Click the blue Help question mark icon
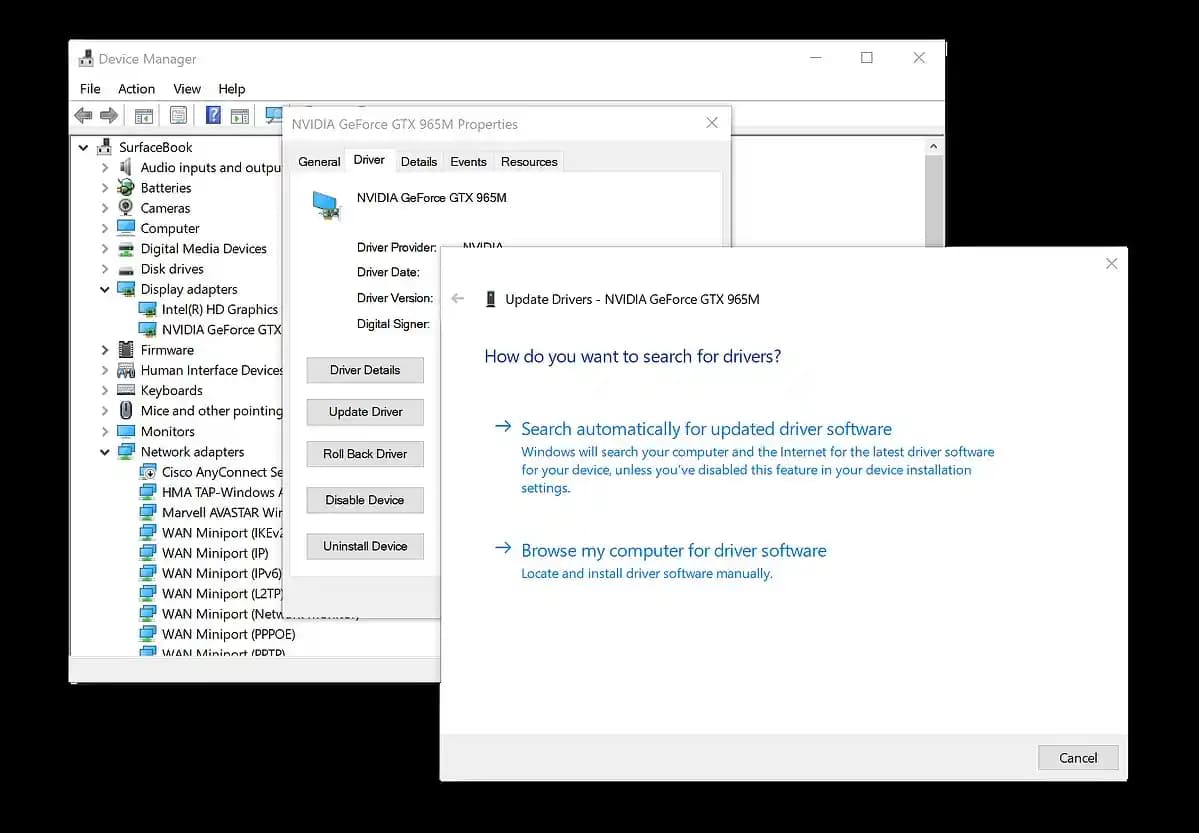This screenshot has width=1199, height=833. tap(213, 116)
